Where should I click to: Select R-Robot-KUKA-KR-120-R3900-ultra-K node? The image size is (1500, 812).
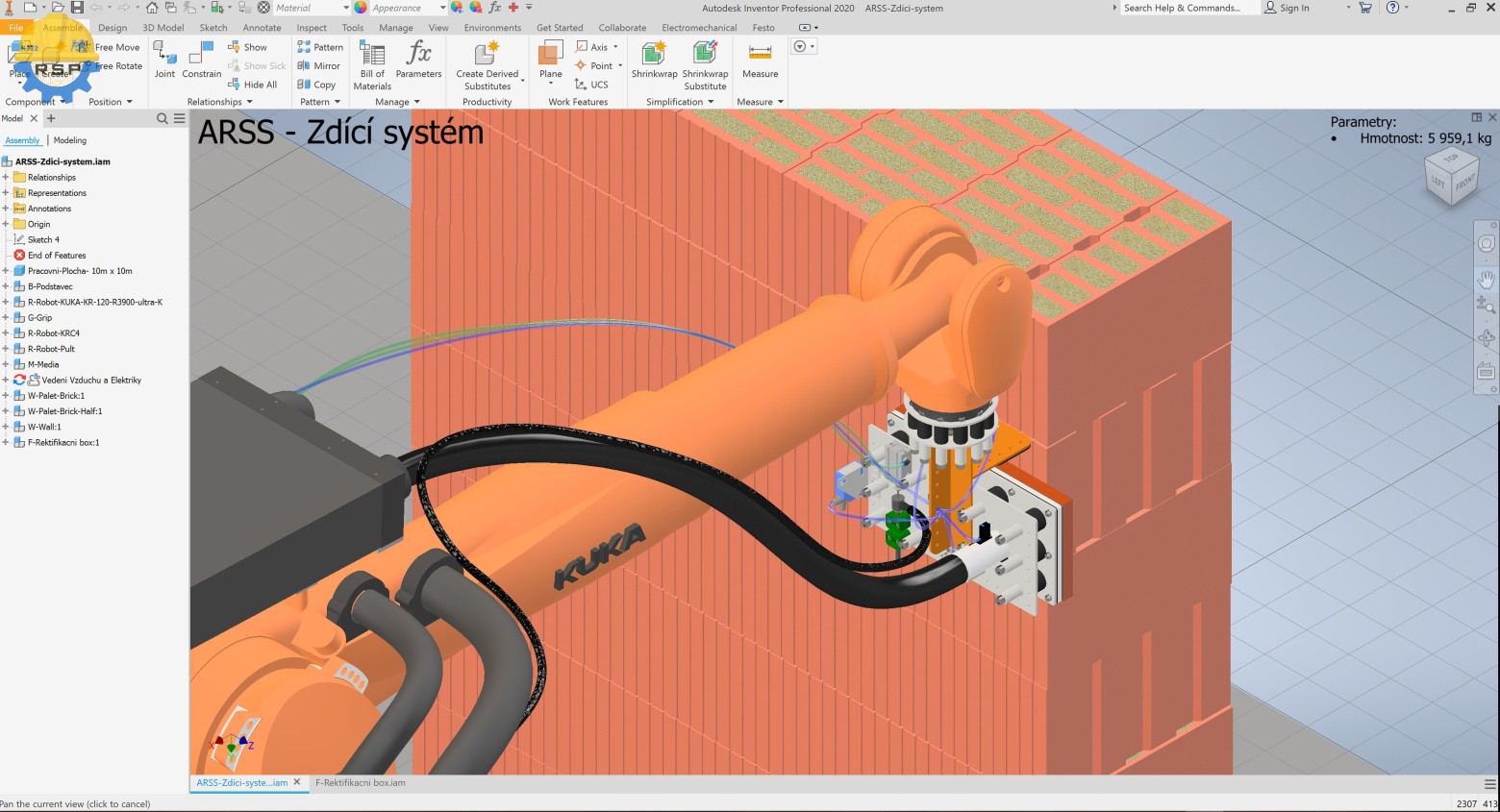click(94, 302)
